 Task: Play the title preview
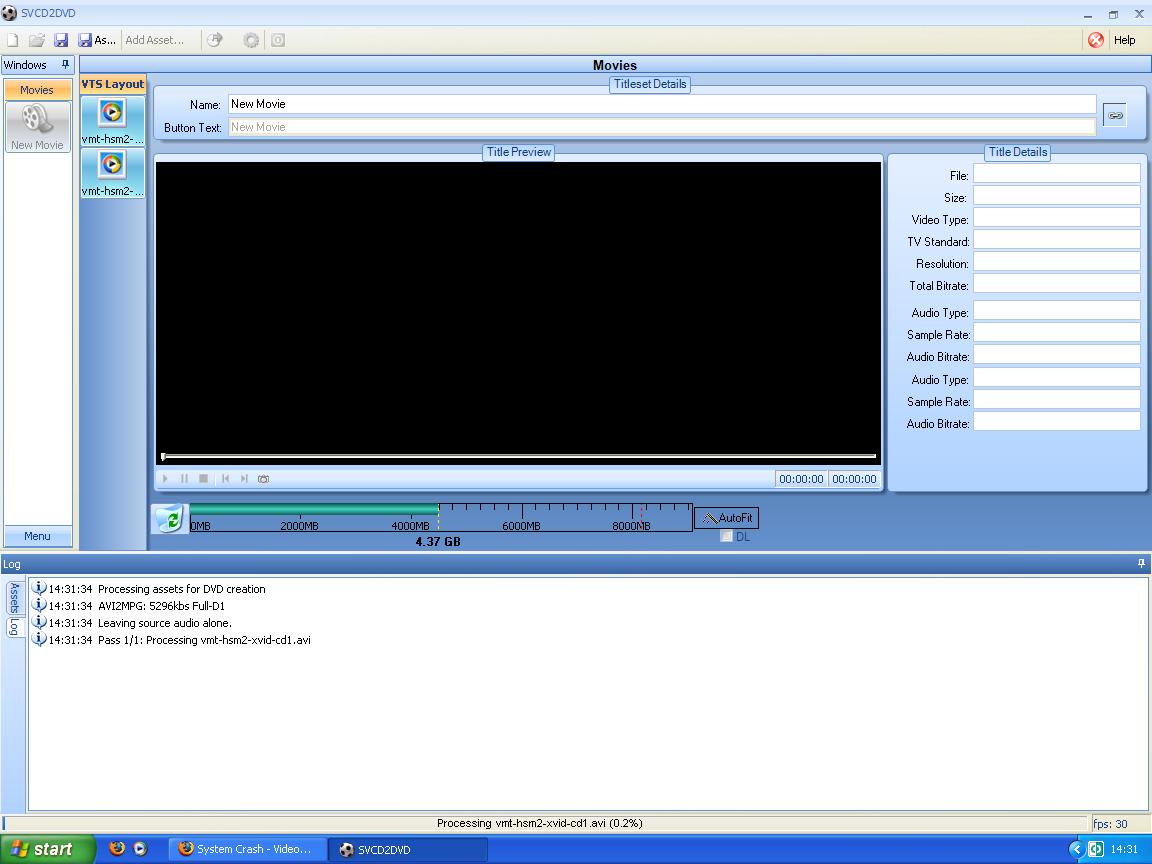tap(165, 478)
